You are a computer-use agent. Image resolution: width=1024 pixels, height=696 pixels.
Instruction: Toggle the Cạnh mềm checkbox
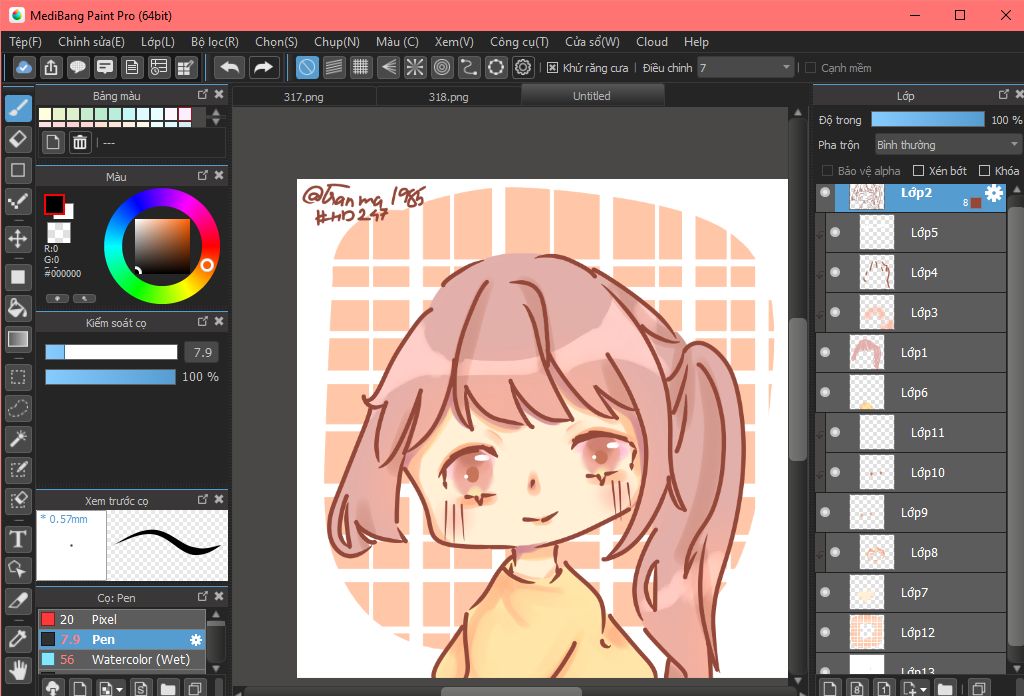(810, 68)
